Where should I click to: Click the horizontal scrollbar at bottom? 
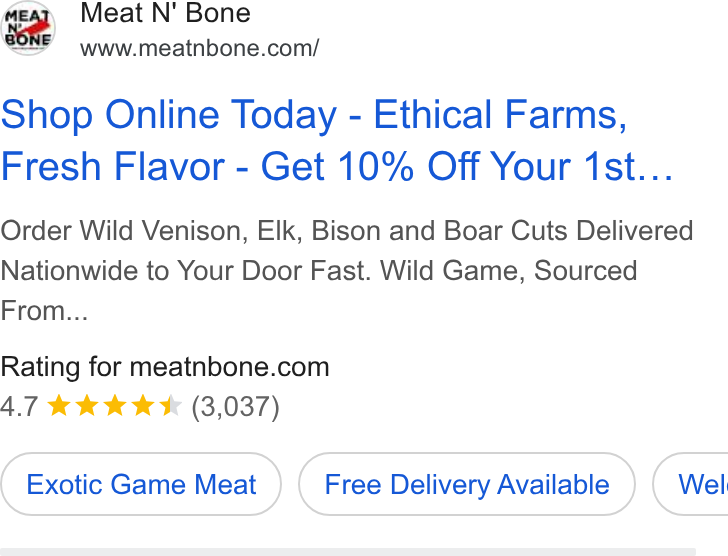pyautogui.click(x=348, y=552)
